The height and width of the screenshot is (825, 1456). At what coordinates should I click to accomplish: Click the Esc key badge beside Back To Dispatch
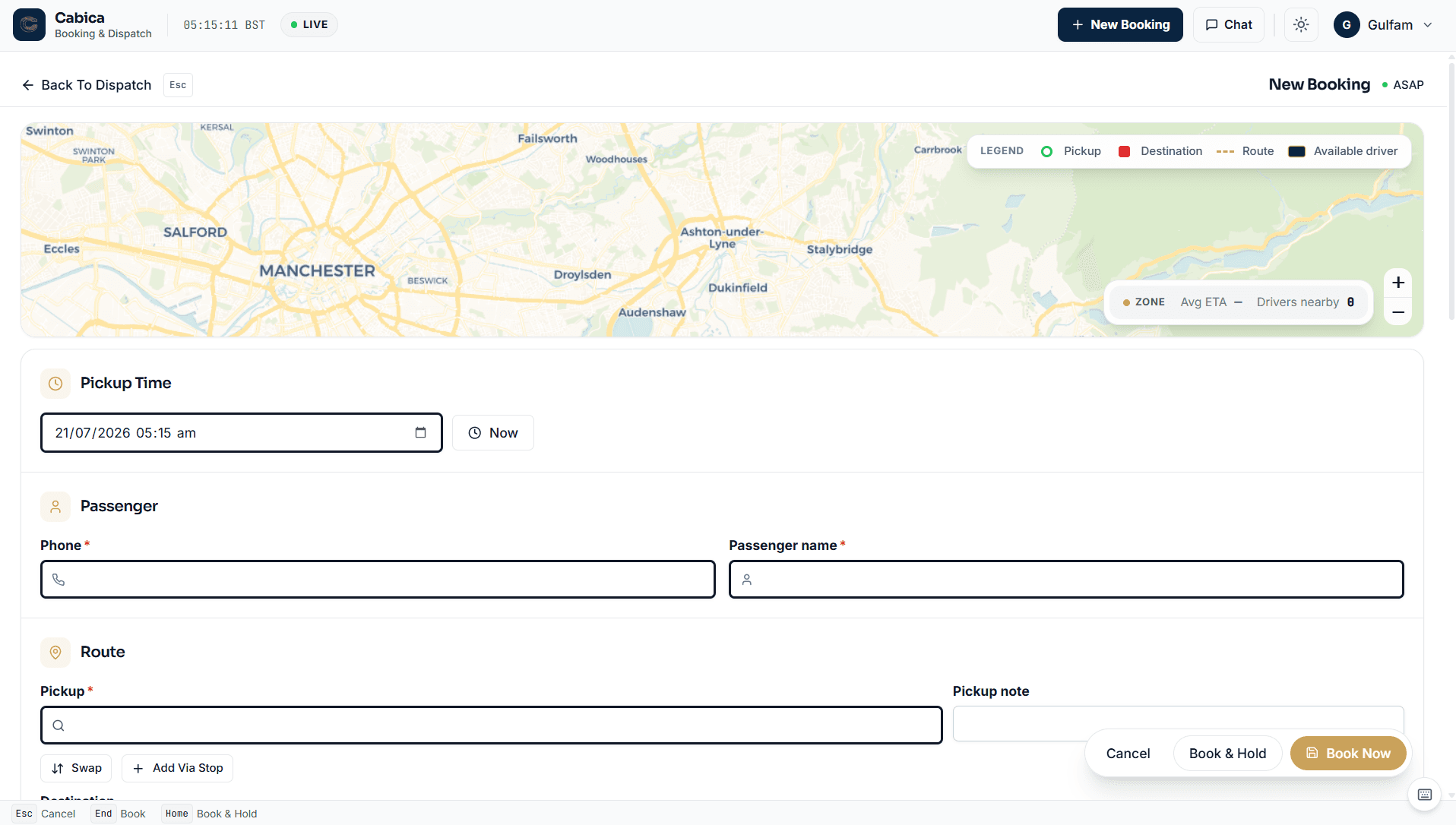click(178, 85)
